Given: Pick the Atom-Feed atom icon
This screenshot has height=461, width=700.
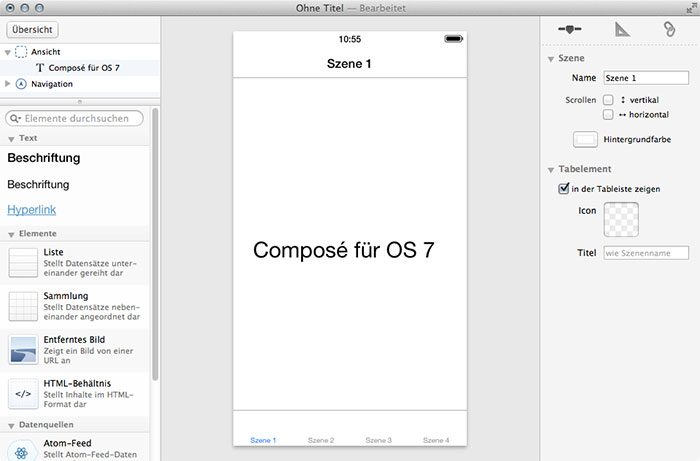Looking at the screenshot, I should point(21,453).
